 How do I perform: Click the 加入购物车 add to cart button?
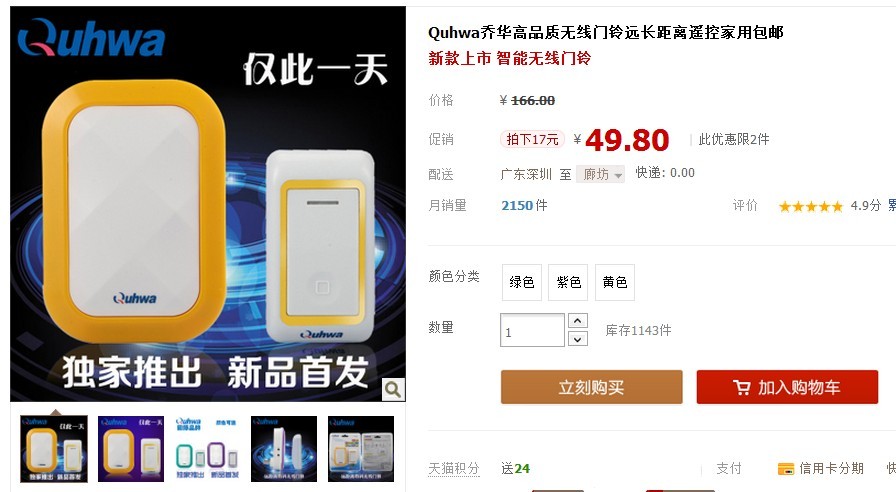click(x=787, y=387)
